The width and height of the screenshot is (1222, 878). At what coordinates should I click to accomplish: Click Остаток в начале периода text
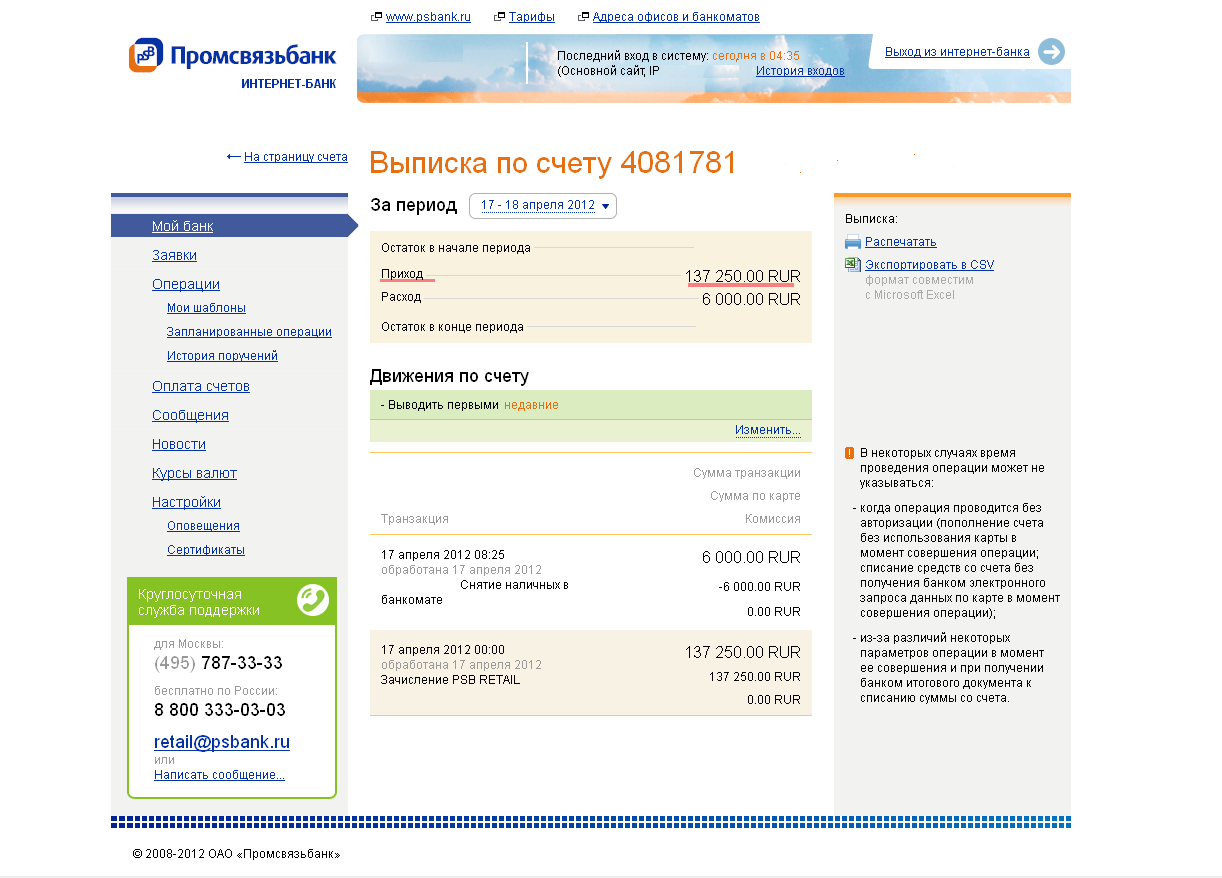coord(456,248)
